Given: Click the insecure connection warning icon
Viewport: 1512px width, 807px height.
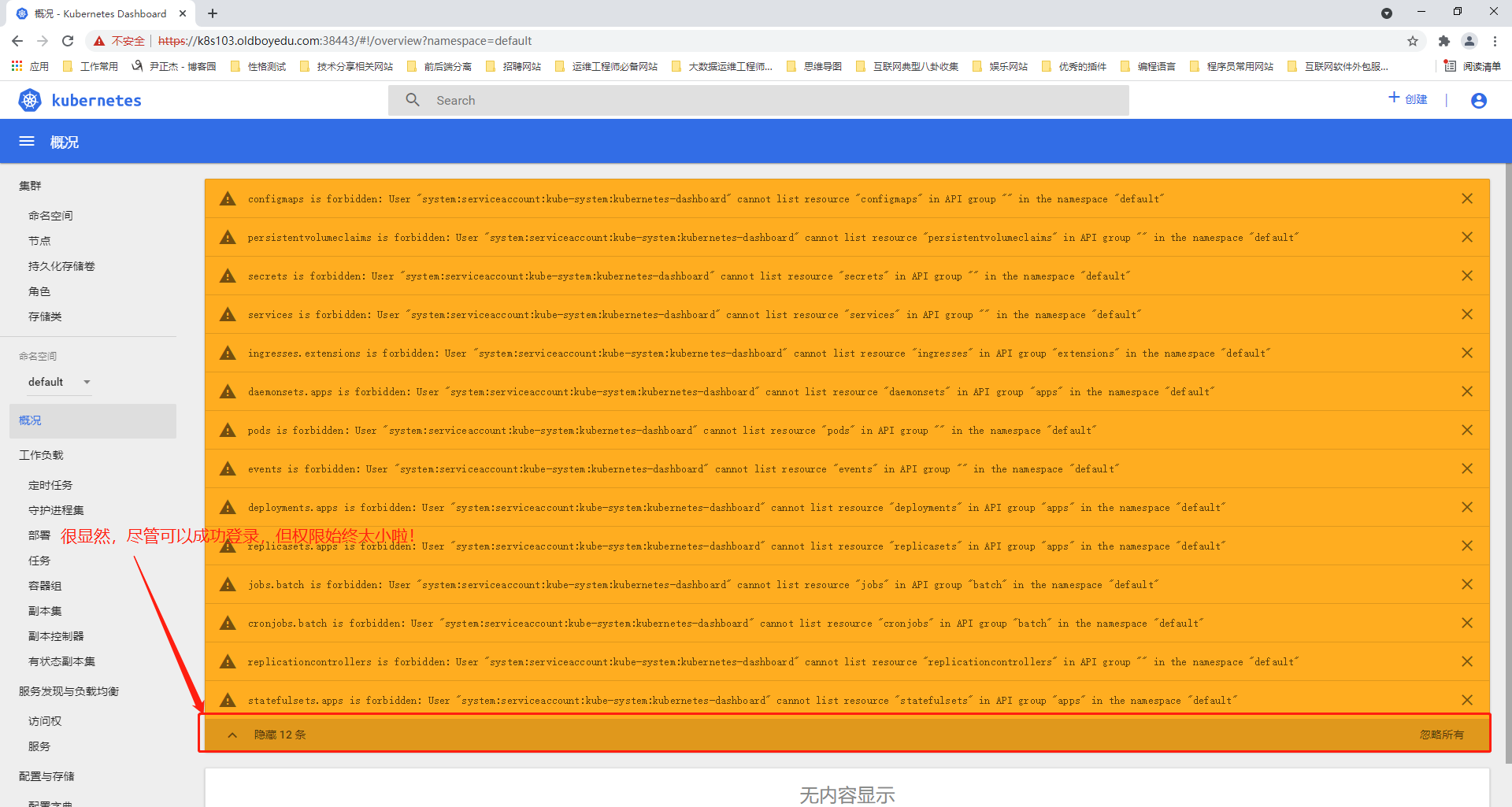Looking at the screenshot, I should (x=99, y=41).
